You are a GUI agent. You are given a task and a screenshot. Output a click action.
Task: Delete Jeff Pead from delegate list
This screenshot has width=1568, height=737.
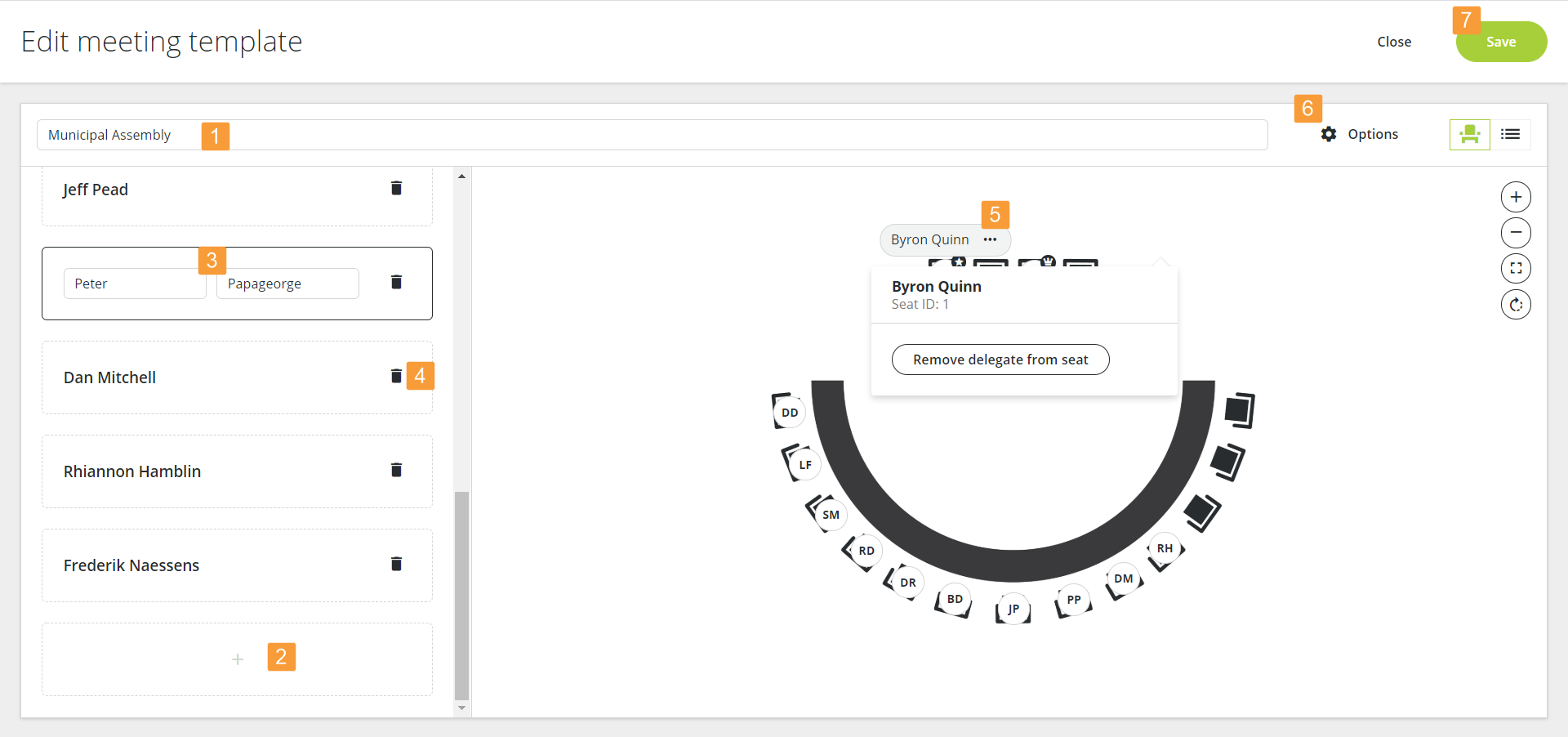pyautogui.click(x=396, y=189)
